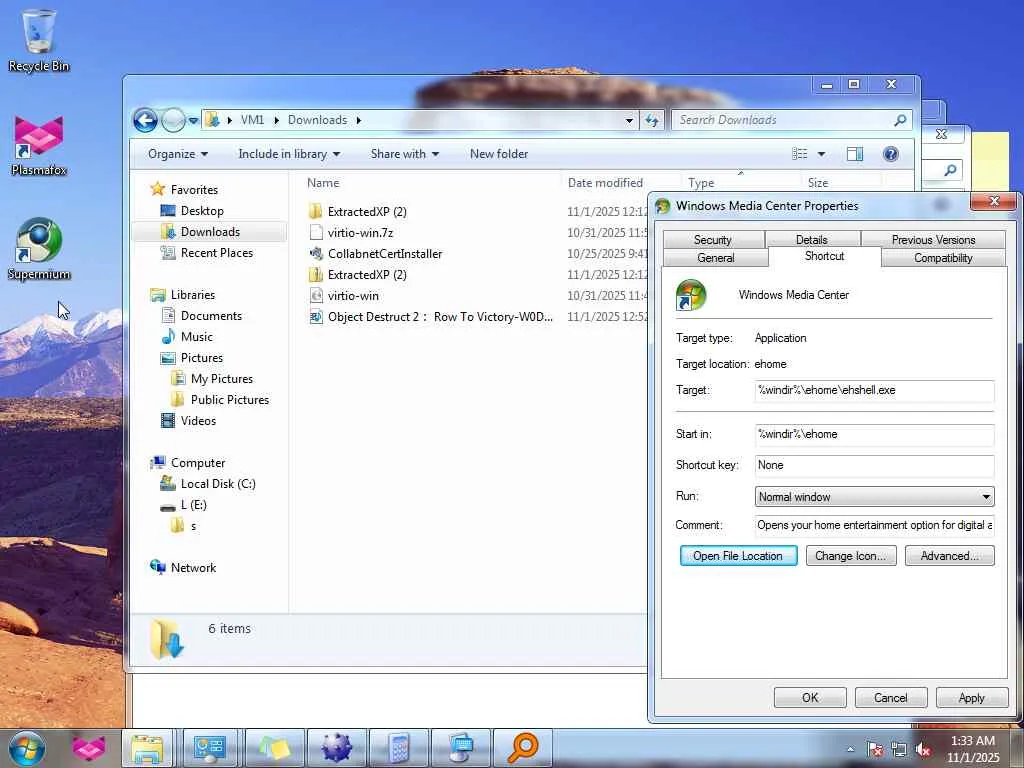Confirm with the OK button
The height and width of the screenshot is (768, 1024).
tap(810, 697)
